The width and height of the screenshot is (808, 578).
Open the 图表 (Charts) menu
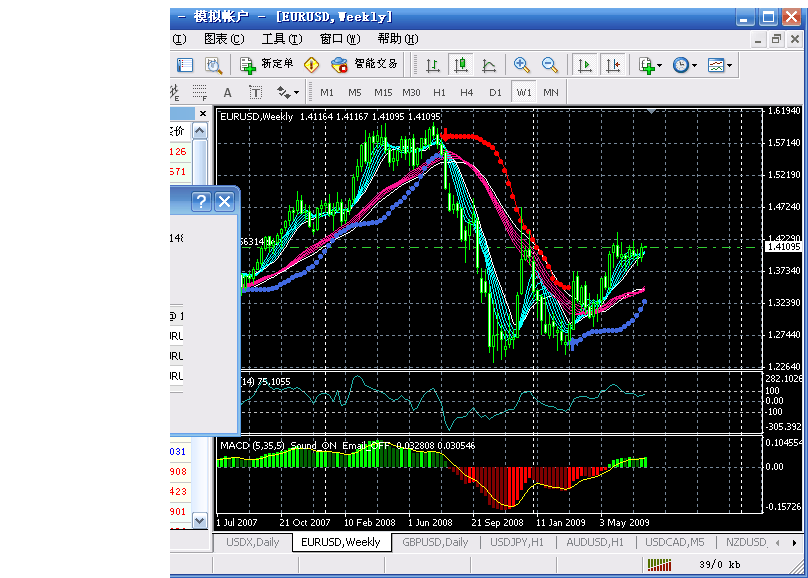tap(224, 39)
